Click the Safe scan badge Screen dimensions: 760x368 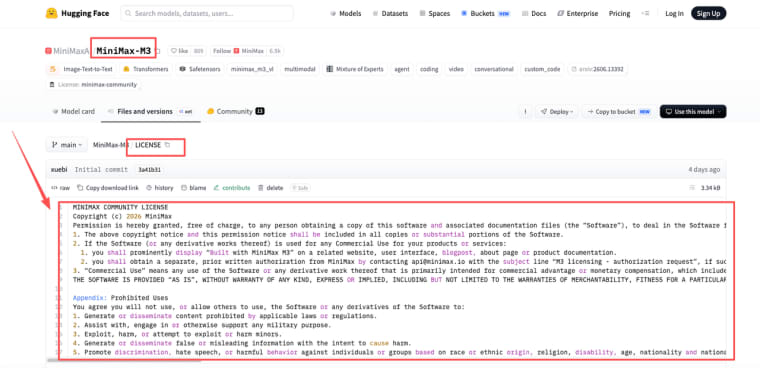(301, 188)
